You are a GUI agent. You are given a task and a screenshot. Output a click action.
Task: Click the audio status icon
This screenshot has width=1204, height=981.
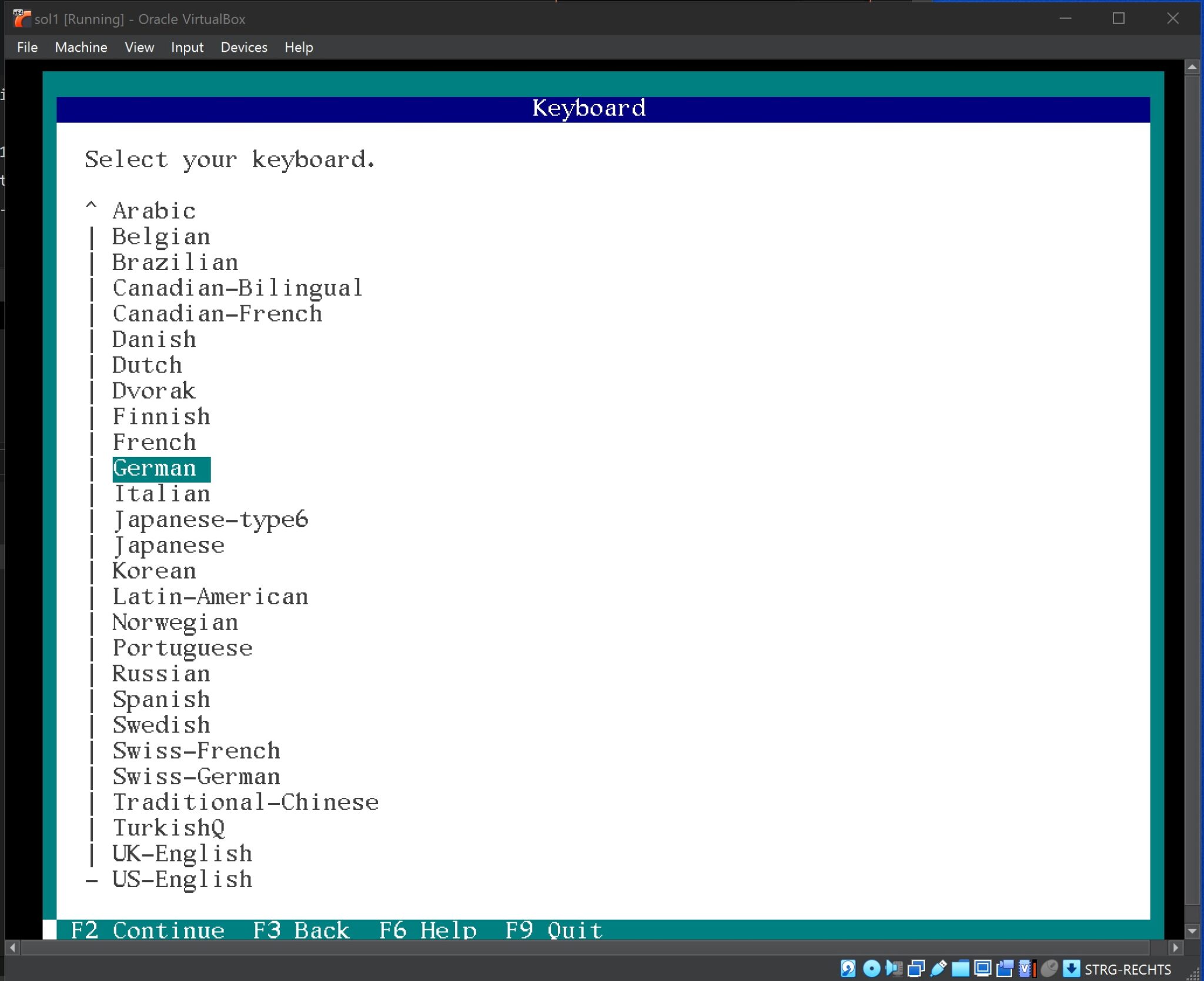pos(893,969)
